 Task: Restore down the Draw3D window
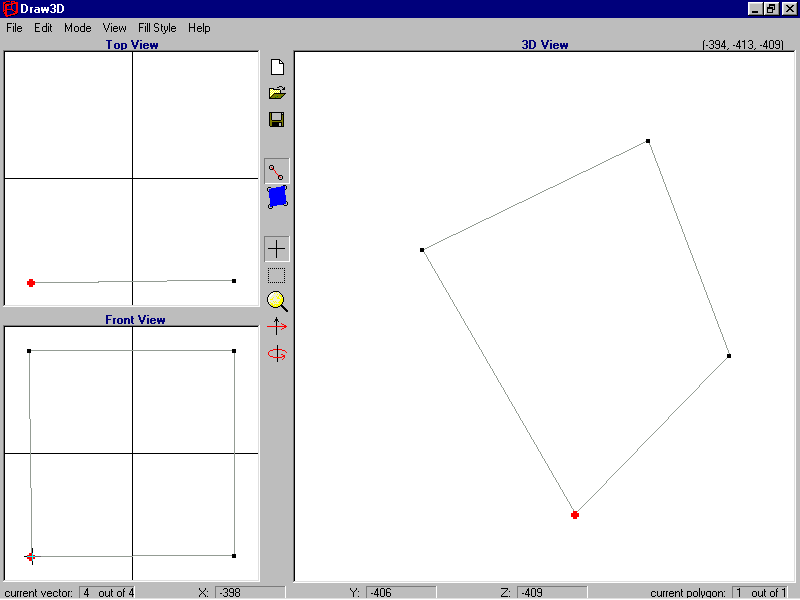(x=771, y=9)
